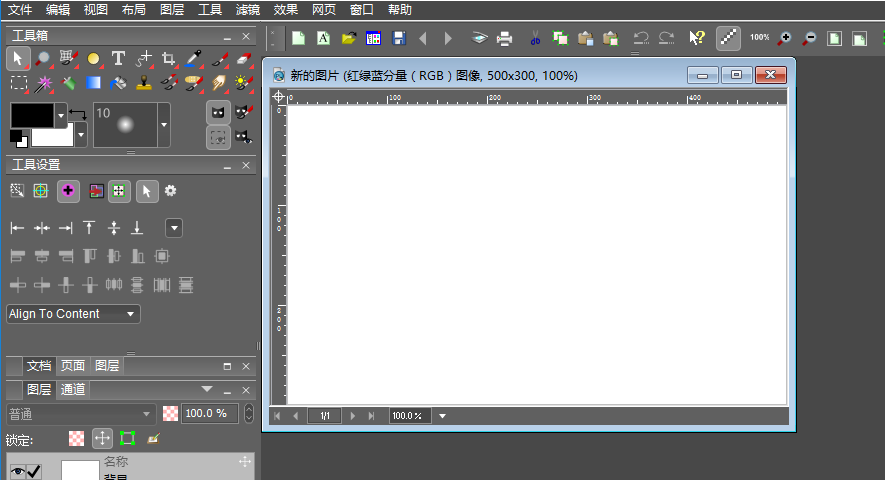885x480 pixels.
Task: Switch to the 页面 tab
Action: tap(73, 365)
